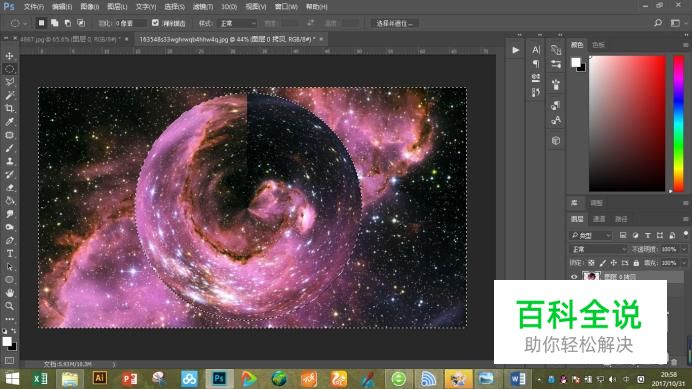The image size is (692, 389).
Task: Switch to the 通道 channels tab
Action: pyautogui.click(x=599, y=219)
